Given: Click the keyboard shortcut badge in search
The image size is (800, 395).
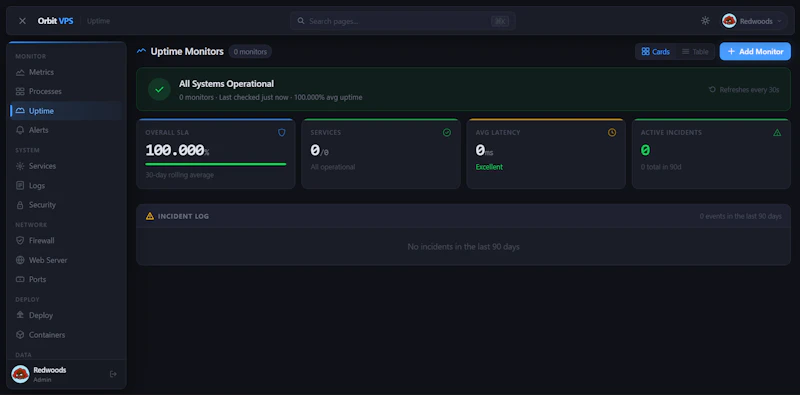Looking at the screenshot, I should (499, 21).
